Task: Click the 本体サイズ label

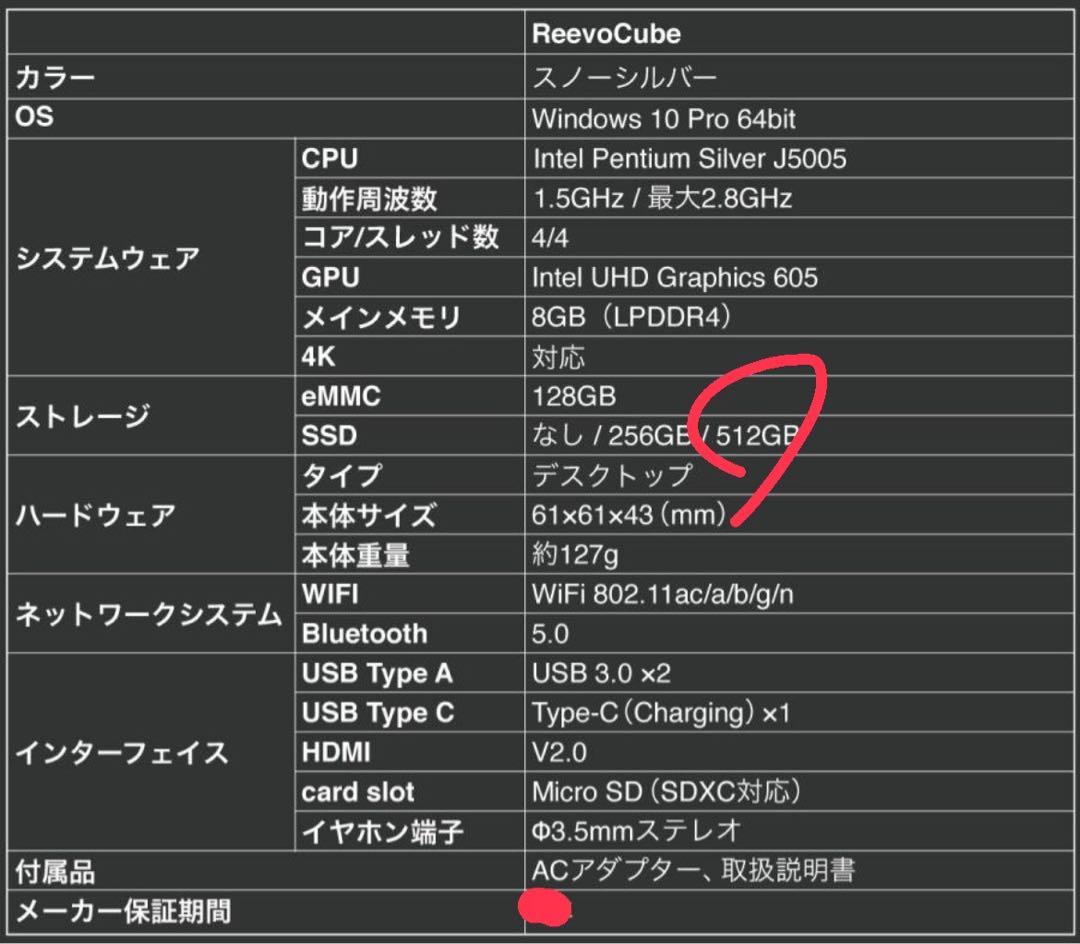Action: click(368, 515)
